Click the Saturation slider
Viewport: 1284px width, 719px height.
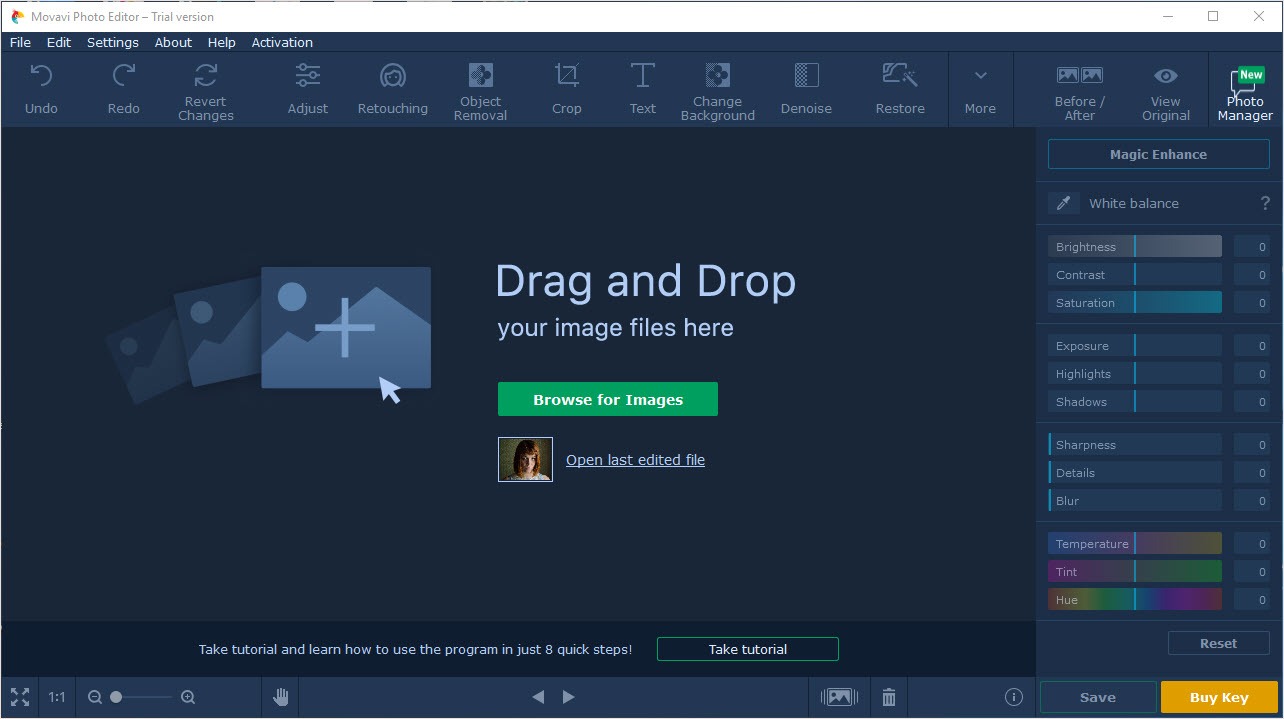(1135, 302)
